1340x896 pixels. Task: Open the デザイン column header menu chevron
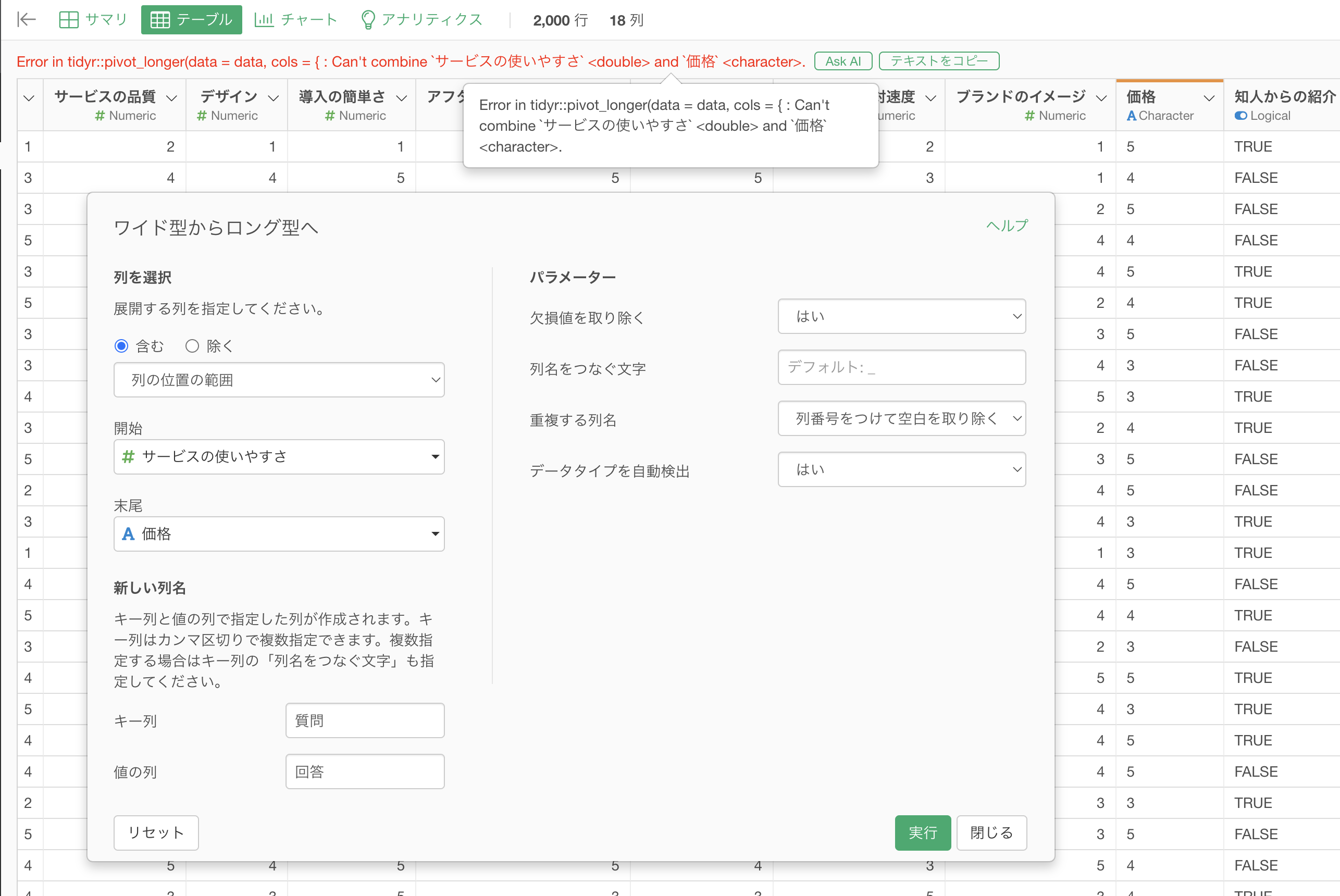273,98
